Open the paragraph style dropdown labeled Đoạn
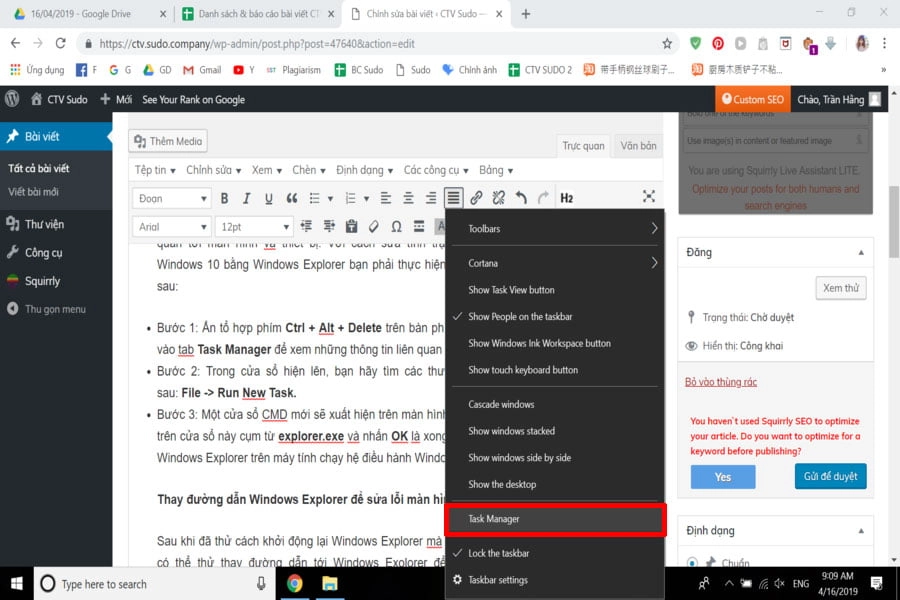Image resolution: width=900 pixels, height=600 pixels. click(x=171, y=198)
